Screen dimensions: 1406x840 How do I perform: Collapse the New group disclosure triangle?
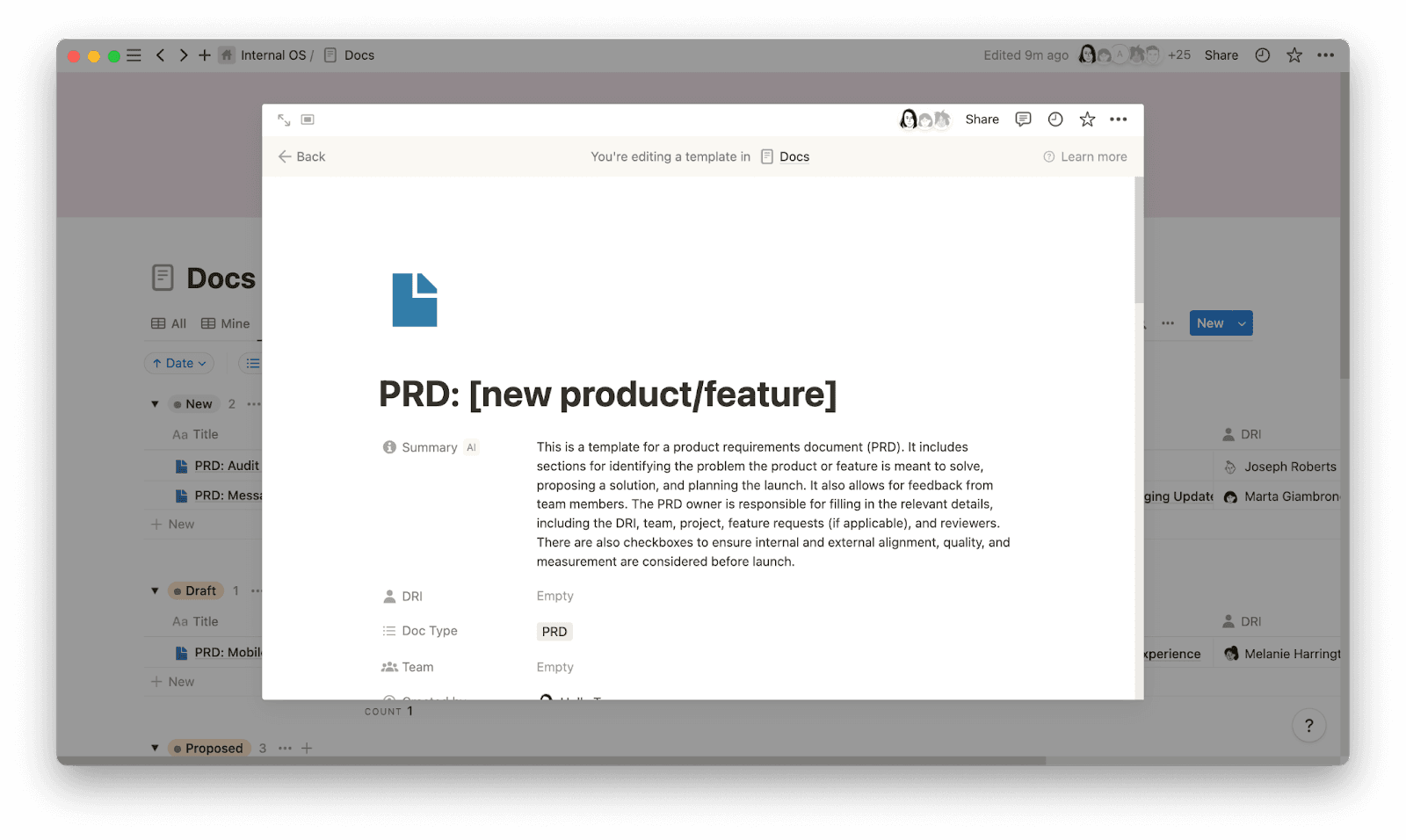[x=155, y=403]
